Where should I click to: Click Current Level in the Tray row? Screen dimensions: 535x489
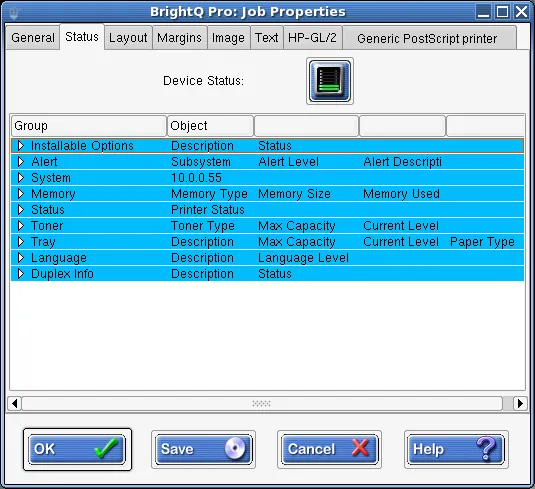click(401, 242)
